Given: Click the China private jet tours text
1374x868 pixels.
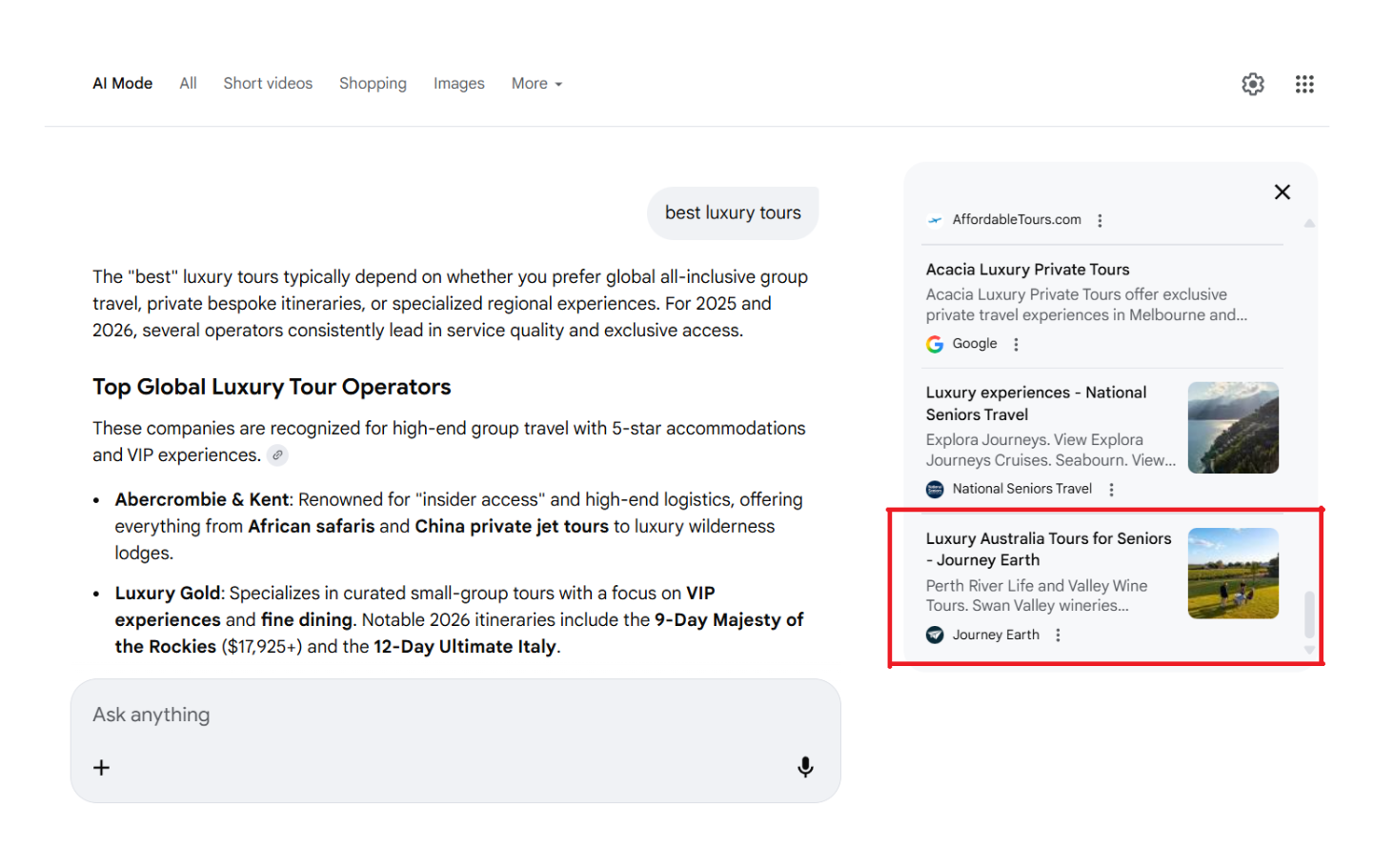Looking at the screenshot, I should [512, 526].
